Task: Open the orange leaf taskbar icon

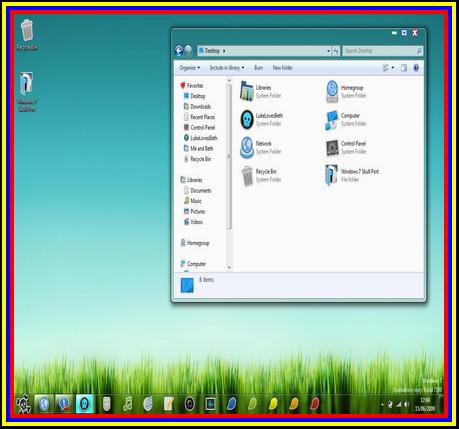Action: coord(294,404)
